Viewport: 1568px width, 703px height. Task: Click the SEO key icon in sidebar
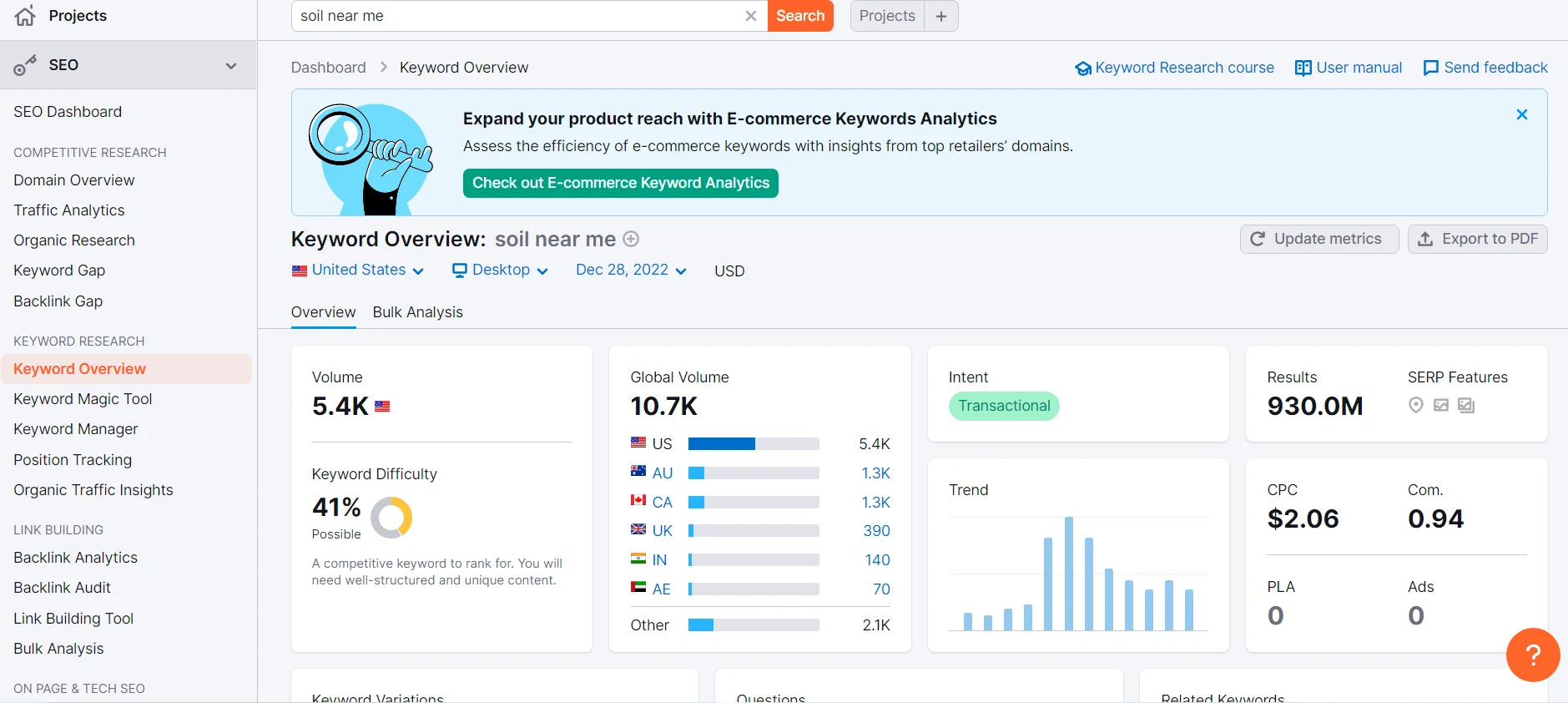[x=25, y=65]
